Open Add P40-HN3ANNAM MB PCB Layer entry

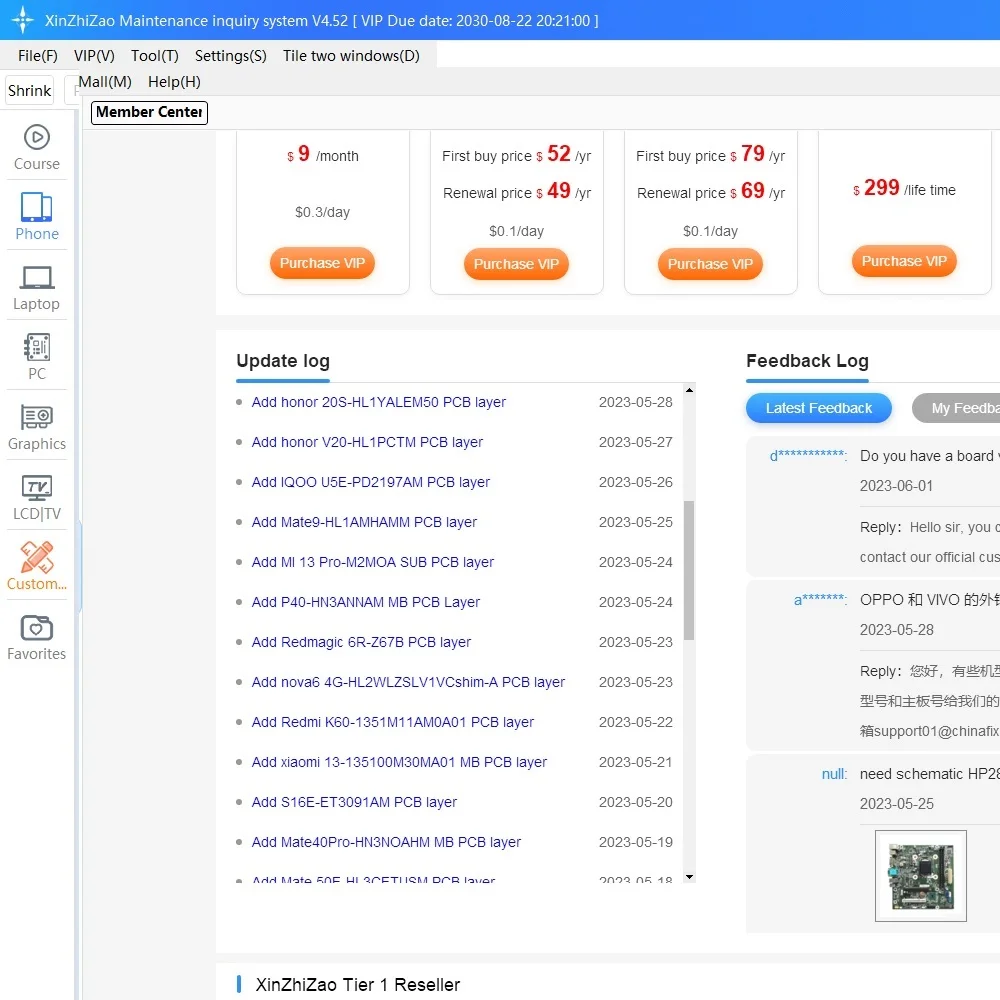365,603
